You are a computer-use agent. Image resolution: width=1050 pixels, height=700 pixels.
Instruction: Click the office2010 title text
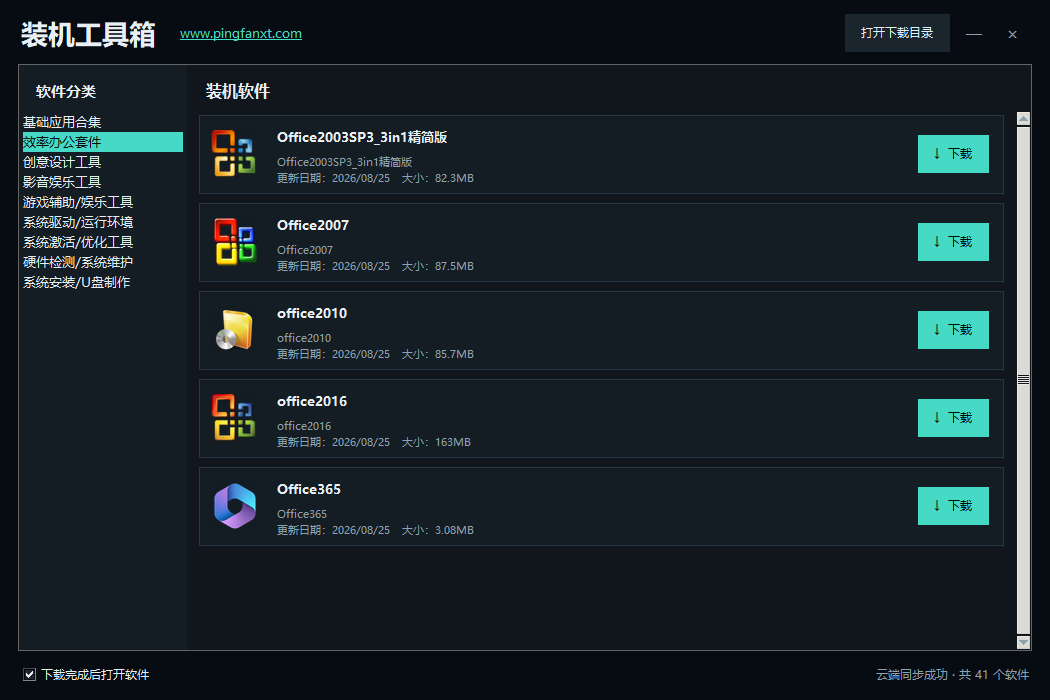click(312, 313)
